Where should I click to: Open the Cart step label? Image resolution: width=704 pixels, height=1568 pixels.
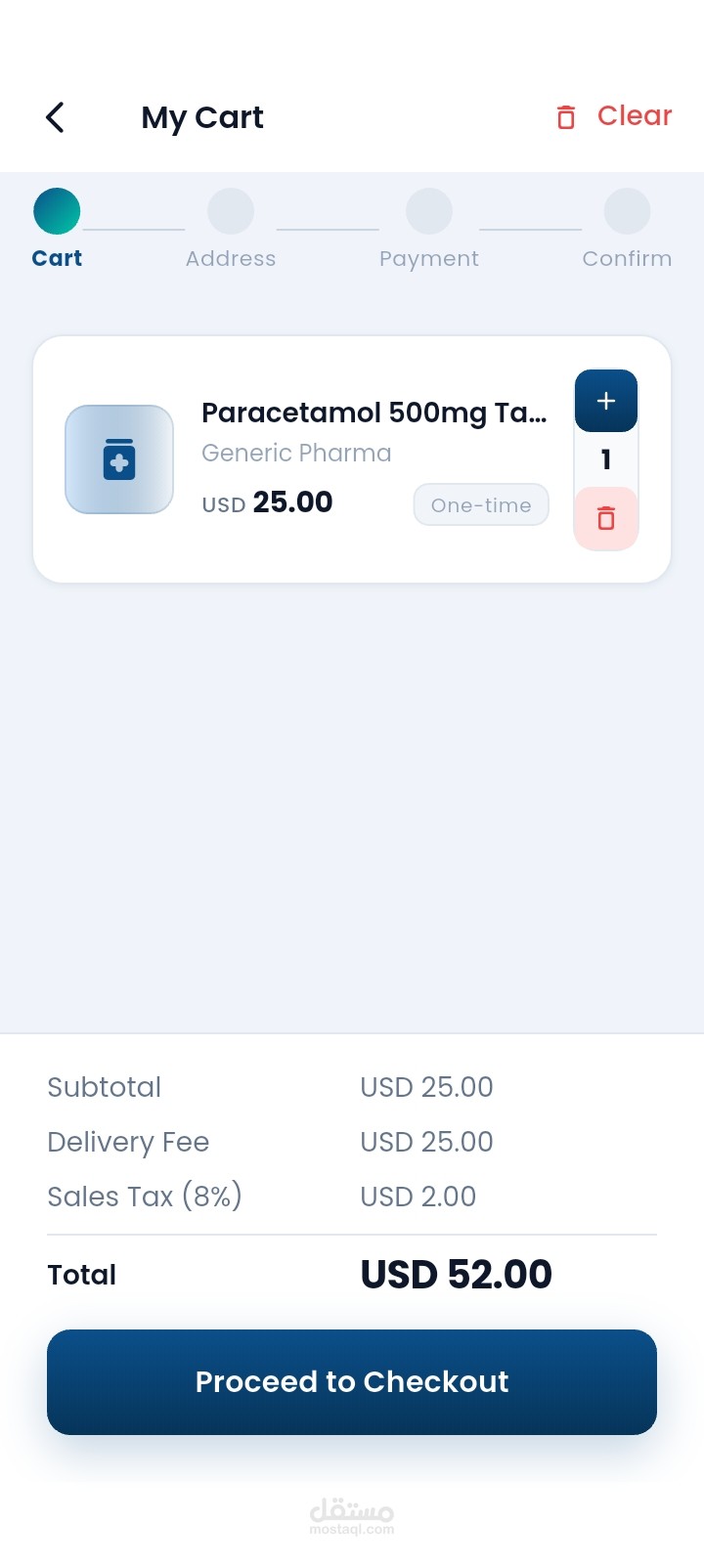click(57, 258)
